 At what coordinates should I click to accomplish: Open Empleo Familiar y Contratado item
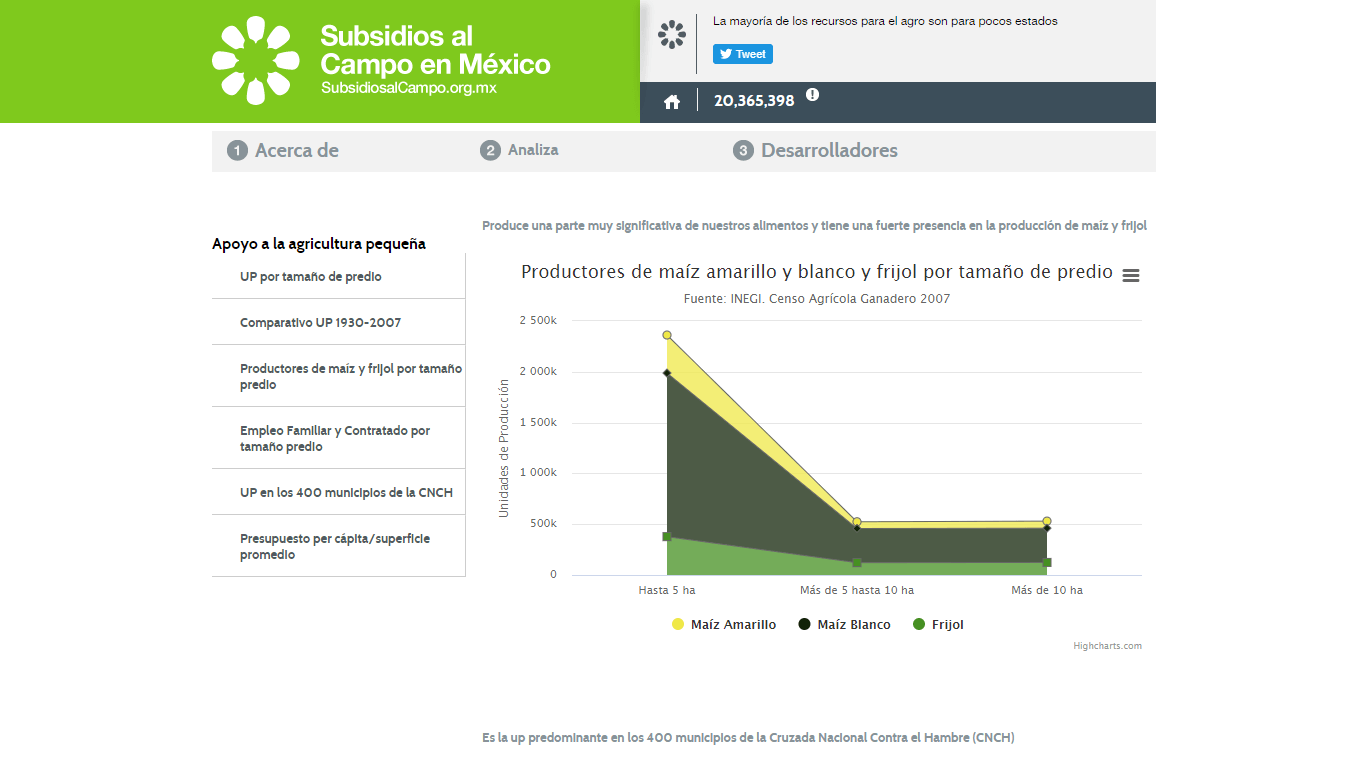pos(335,439)
